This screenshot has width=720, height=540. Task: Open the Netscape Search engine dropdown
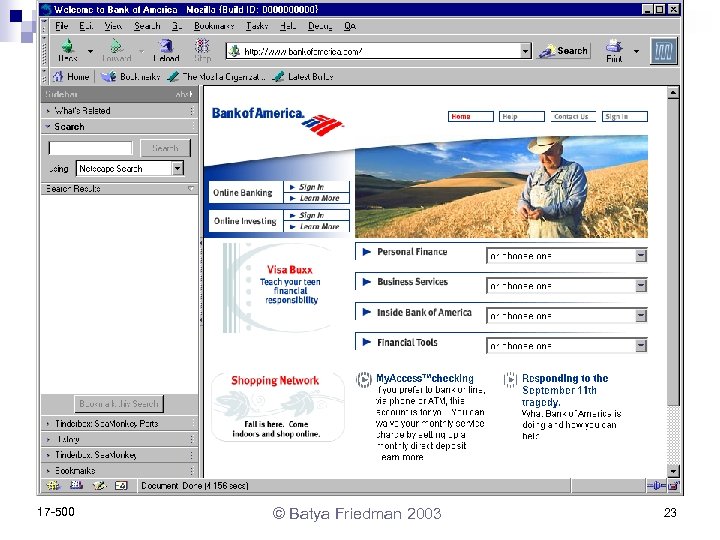pos(178,169)
